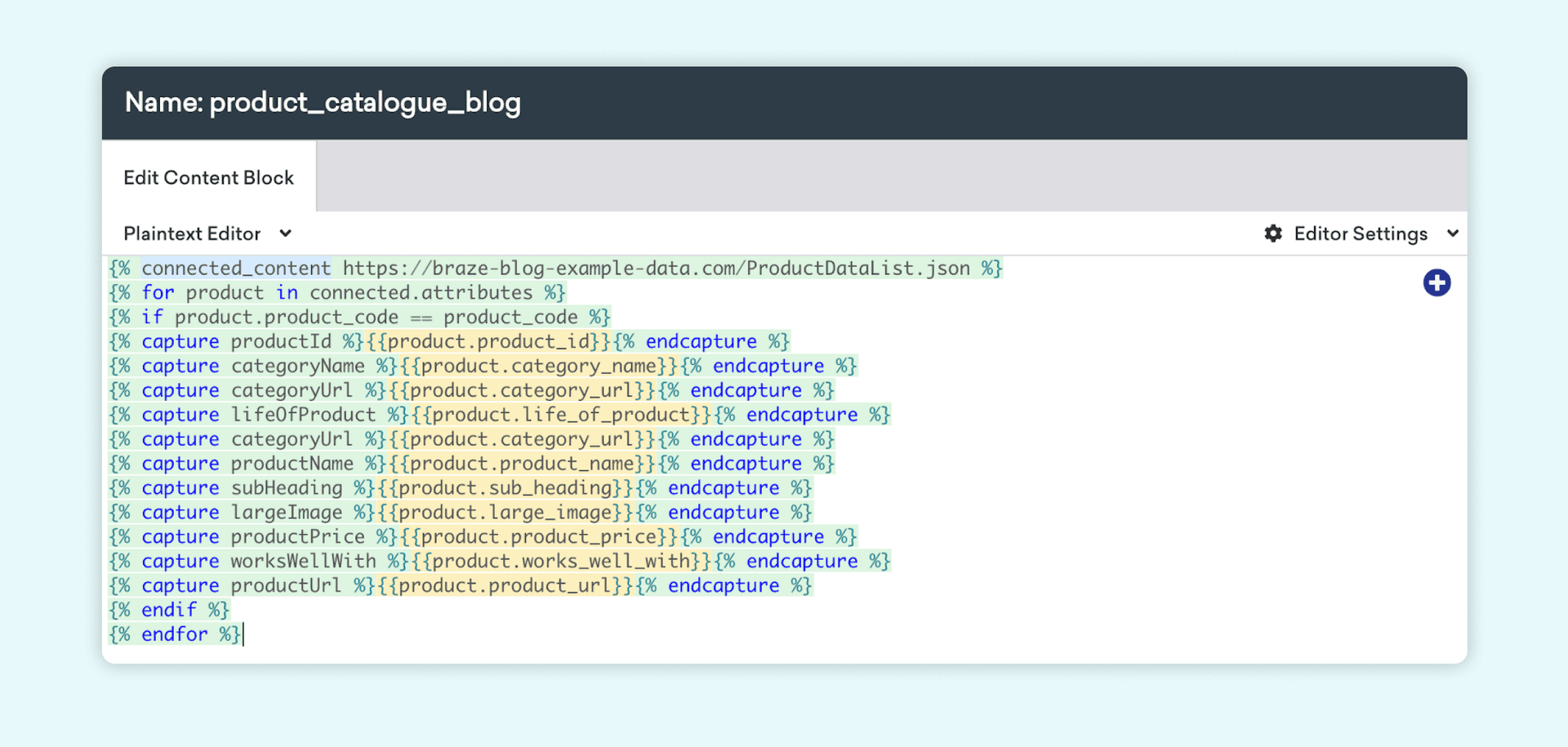Click the 'for product in' loop line
The width and height of the screenshot is (1568, 747).
click(x=336, y=293)
